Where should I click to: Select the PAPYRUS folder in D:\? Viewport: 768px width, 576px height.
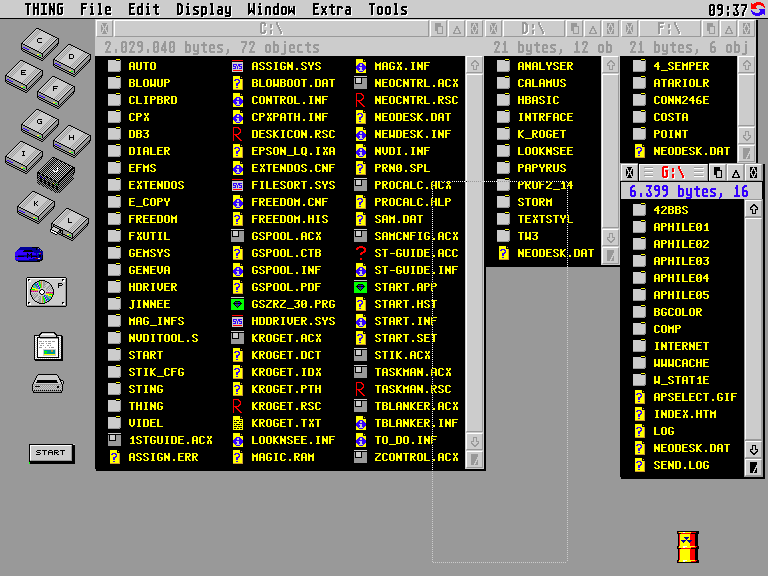tap(531, 168)
